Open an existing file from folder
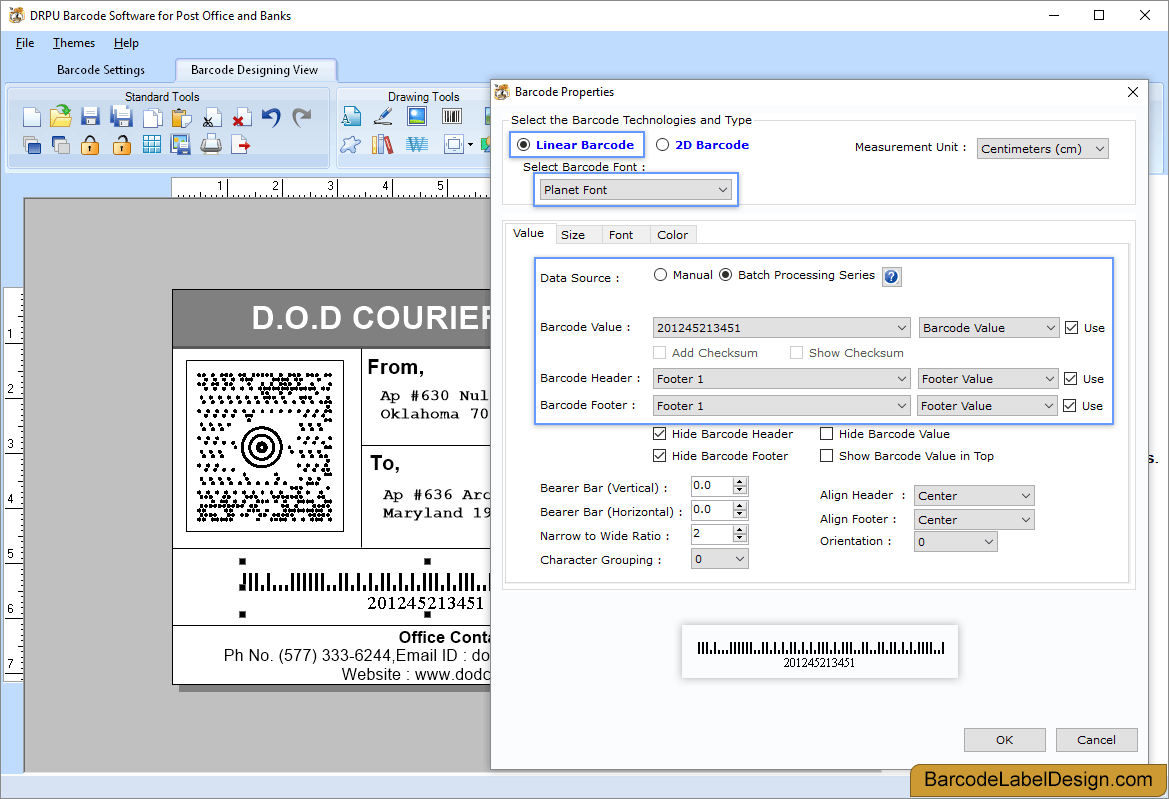This screenshot has width=1169, height=799. (x=61, y=116)
